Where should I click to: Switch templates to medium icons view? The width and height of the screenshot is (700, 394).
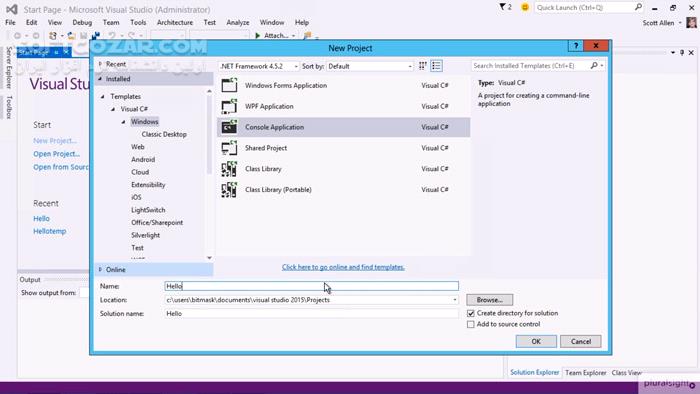[423, 66]
